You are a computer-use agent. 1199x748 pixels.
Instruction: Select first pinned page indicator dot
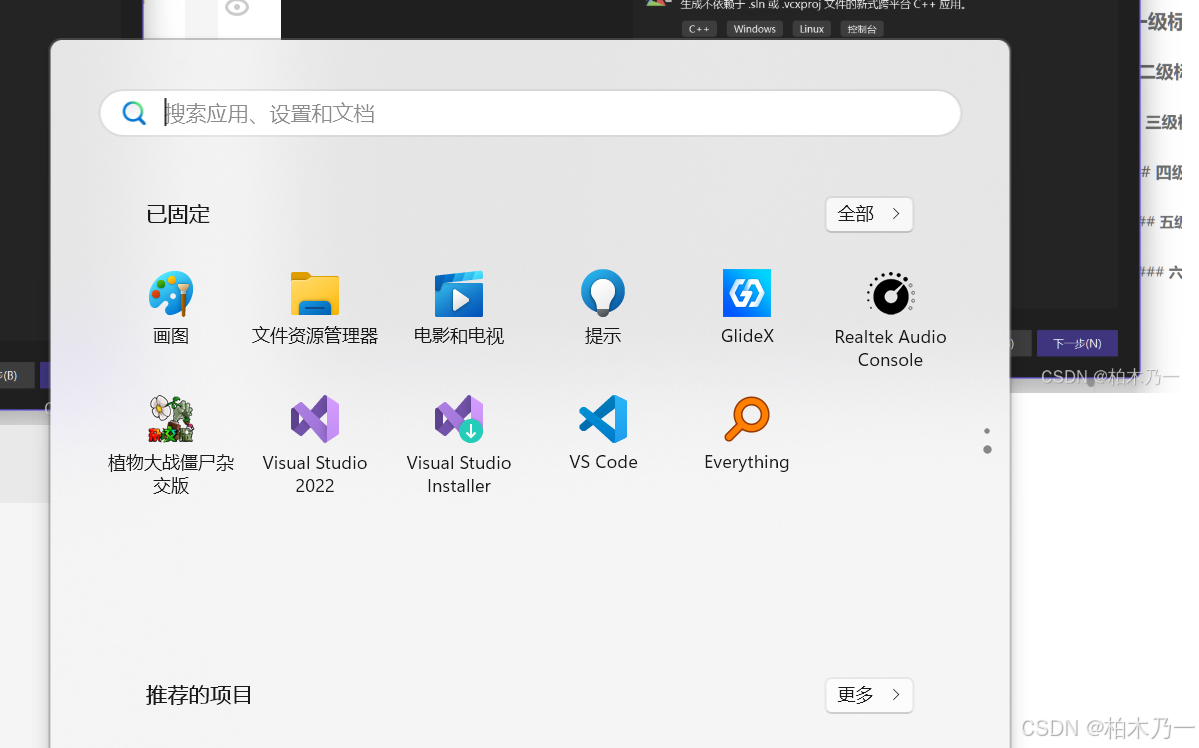pos(987,431)
